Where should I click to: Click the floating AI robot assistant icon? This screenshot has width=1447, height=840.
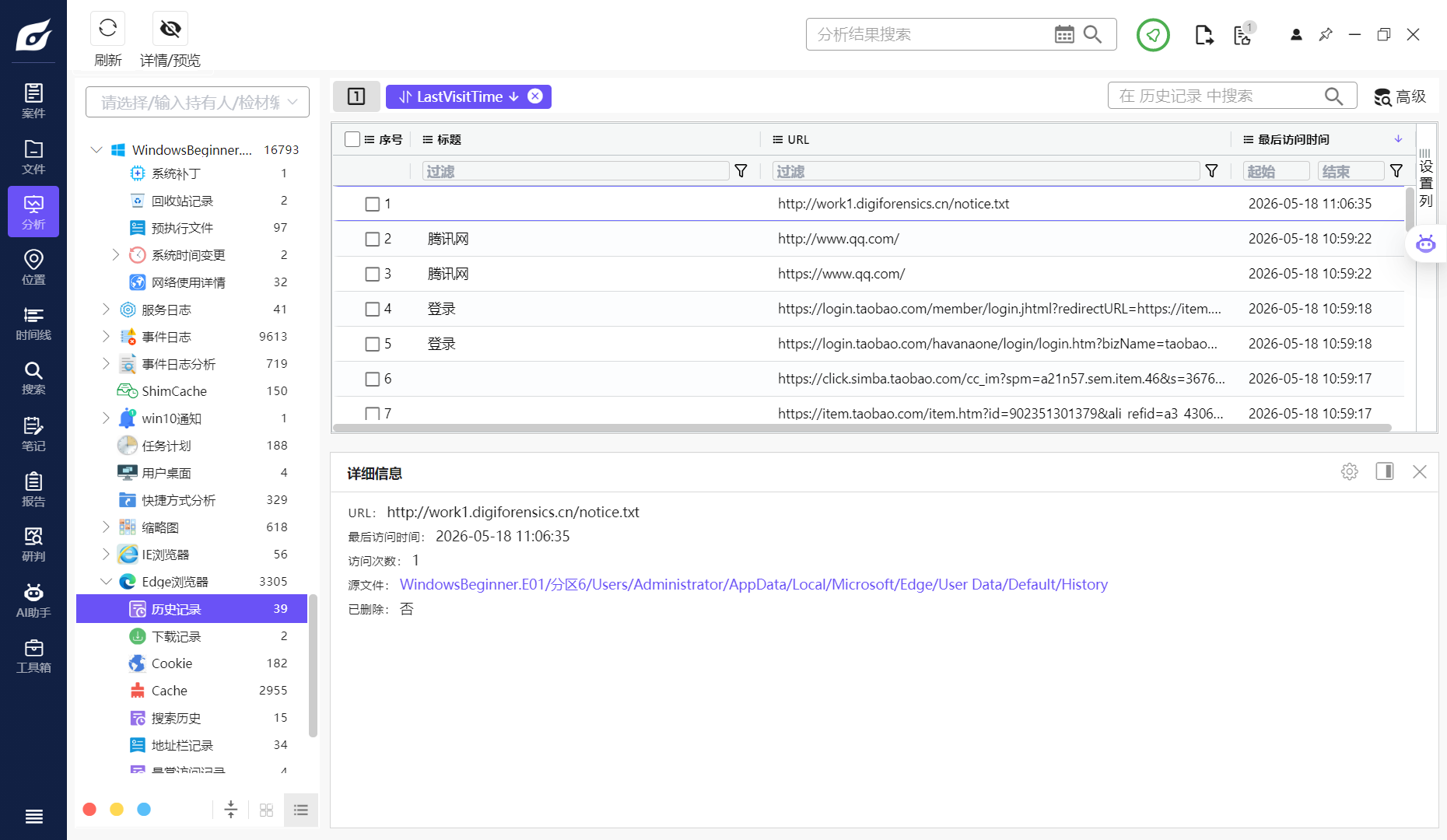click(x=1426, y=244)
